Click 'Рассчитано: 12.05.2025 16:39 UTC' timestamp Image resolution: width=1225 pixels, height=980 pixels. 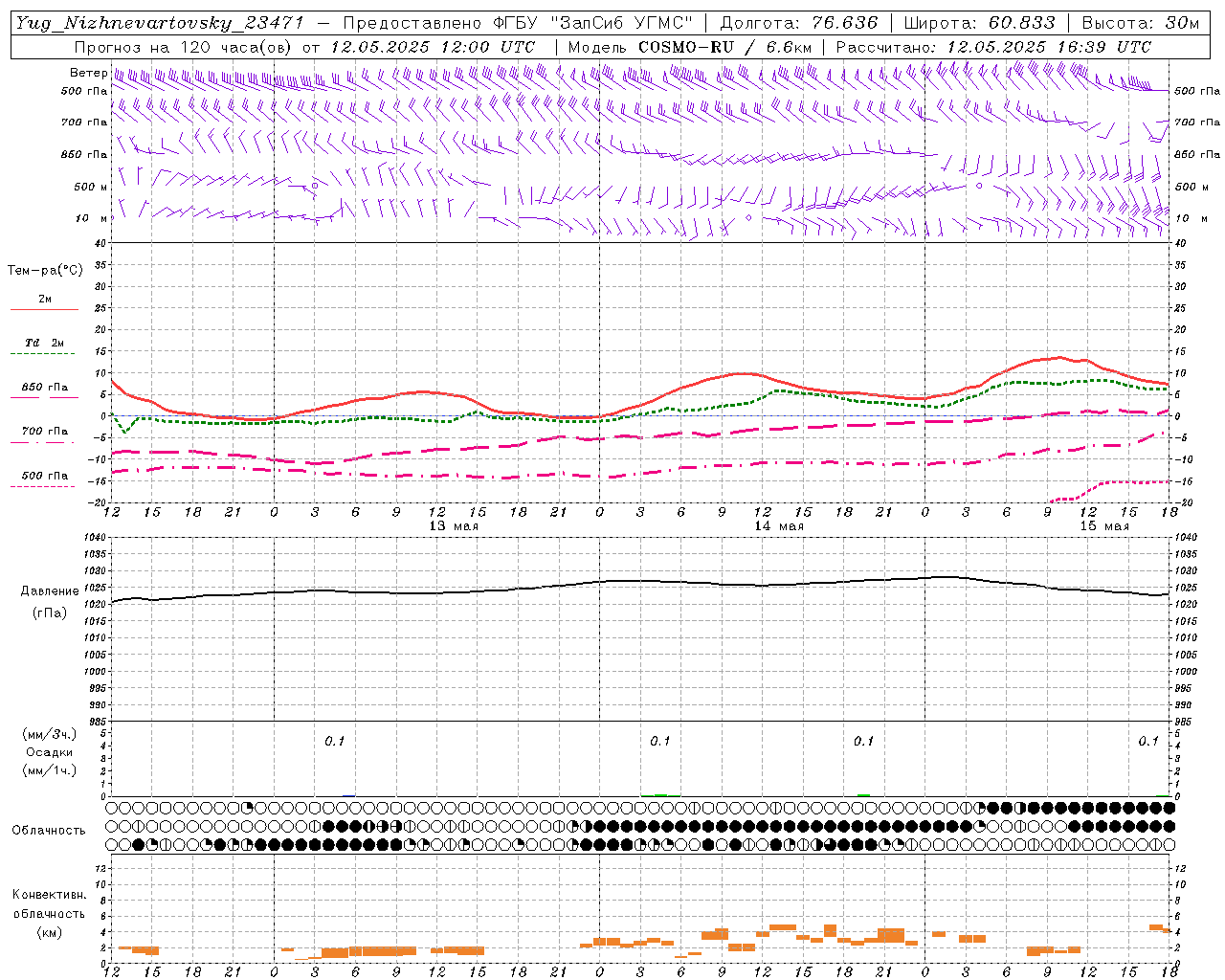(993, 47)
